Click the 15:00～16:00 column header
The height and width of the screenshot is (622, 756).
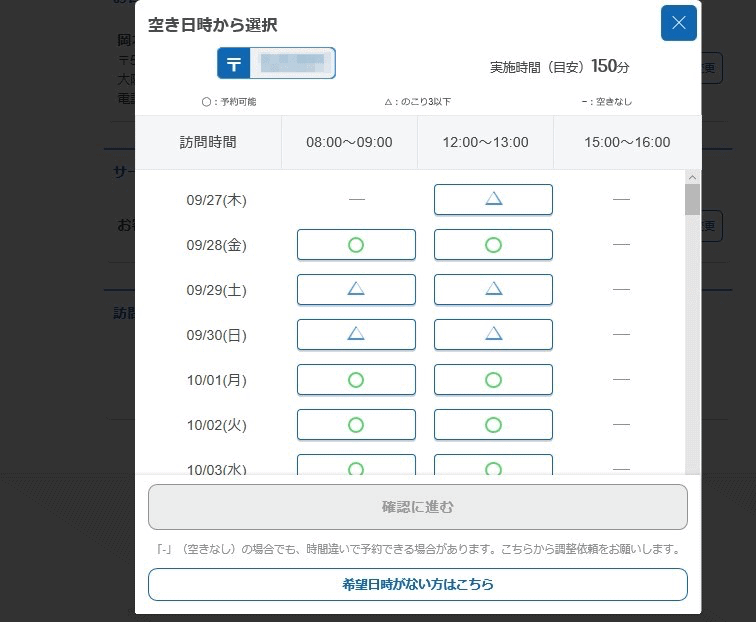point(627,142)
